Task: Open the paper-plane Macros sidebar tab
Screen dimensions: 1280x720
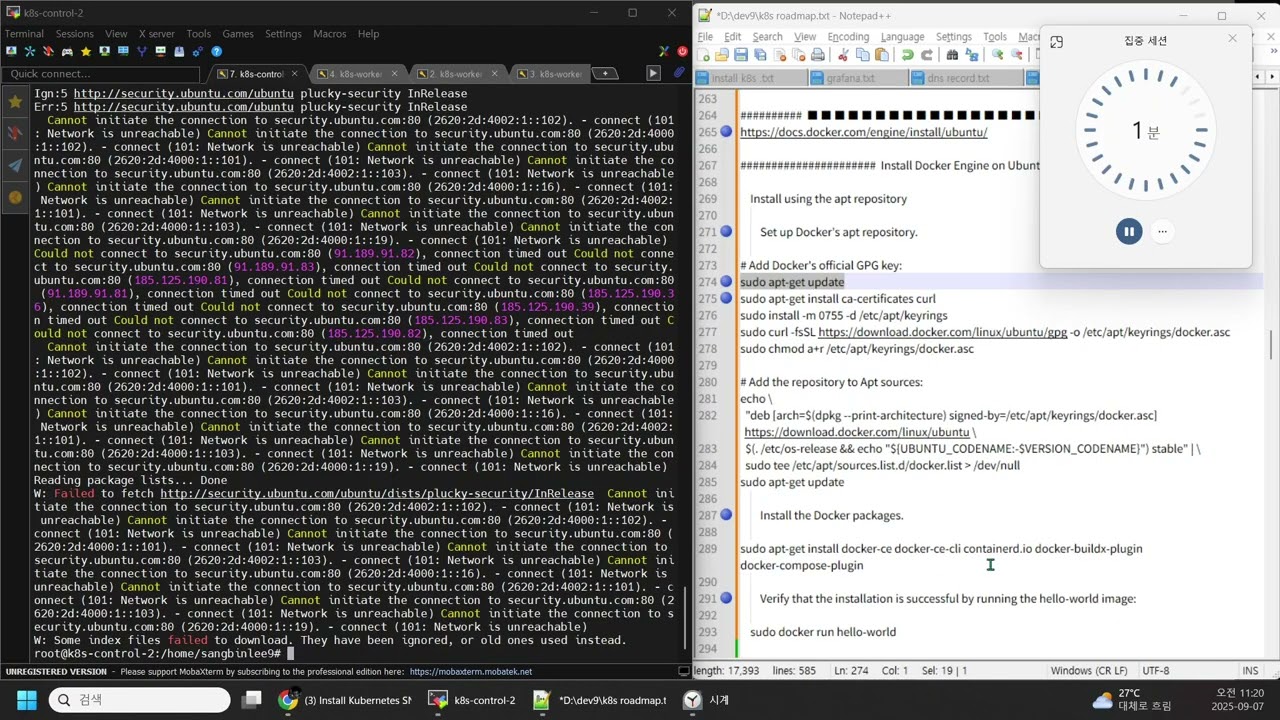Action: click(15, 165)
